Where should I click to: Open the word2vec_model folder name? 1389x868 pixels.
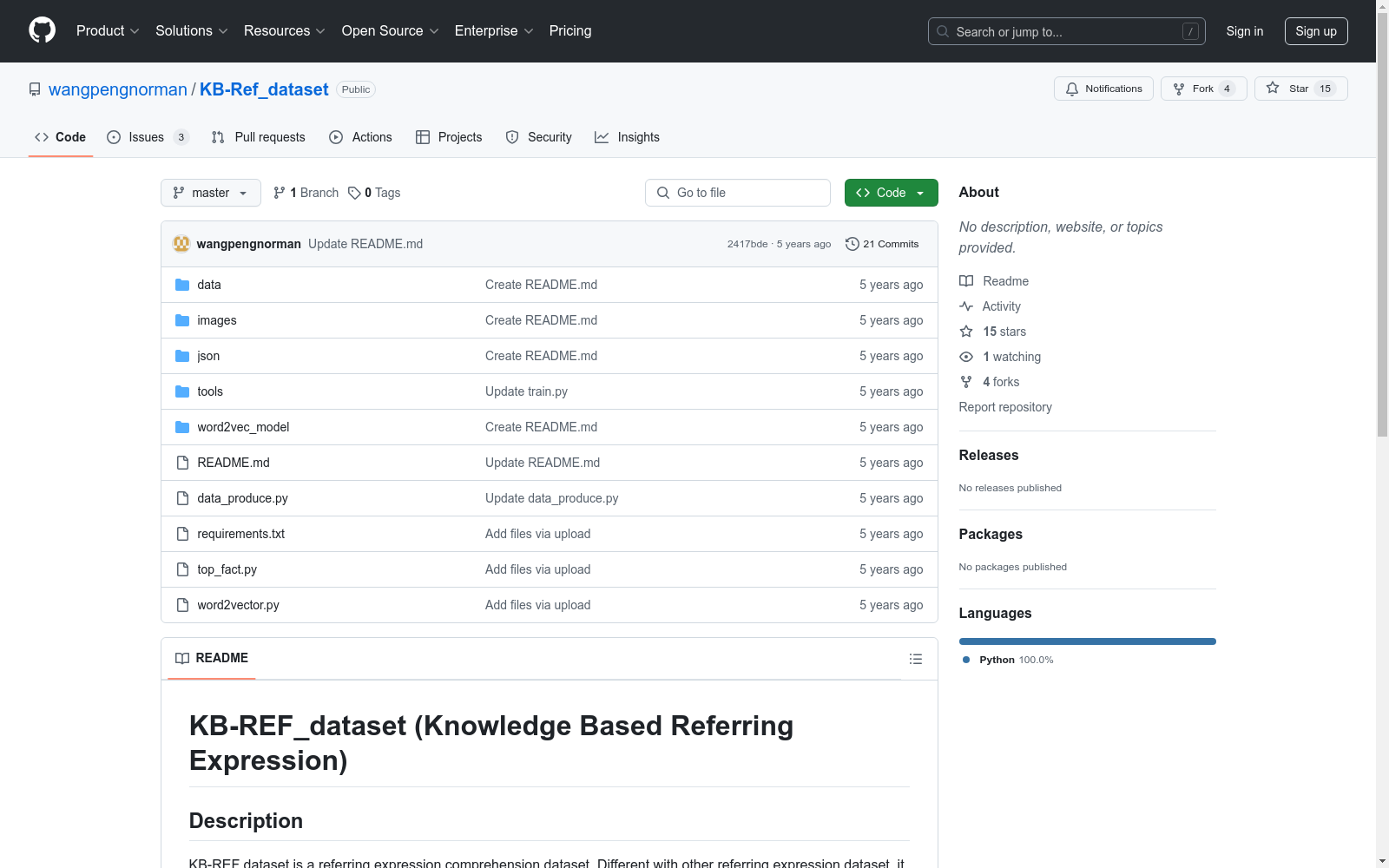pos(243,427)
